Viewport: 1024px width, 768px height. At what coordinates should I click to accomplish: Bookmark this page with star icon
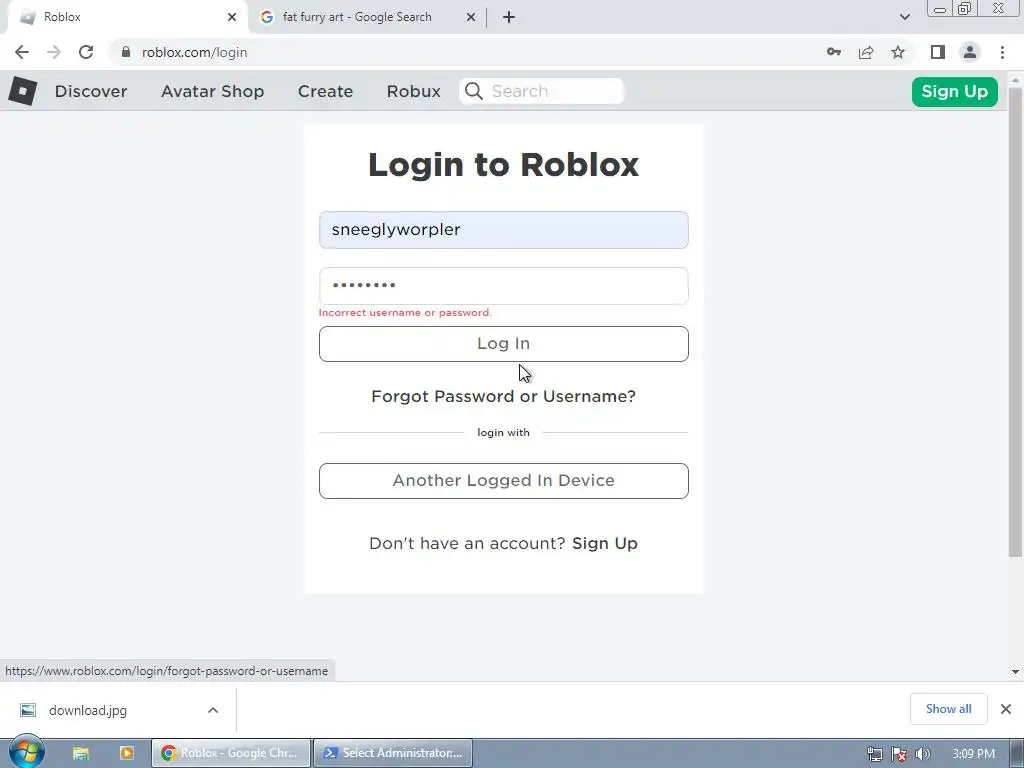coord(898,52)
